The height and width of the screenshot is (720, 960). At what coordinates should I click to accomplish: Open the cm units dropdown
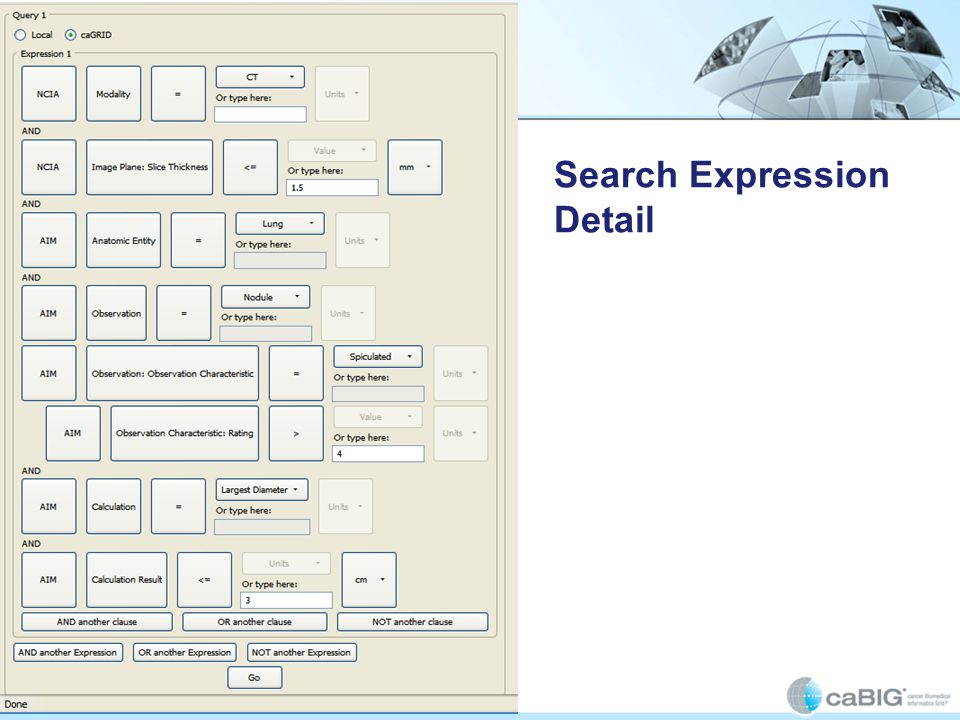369,580
